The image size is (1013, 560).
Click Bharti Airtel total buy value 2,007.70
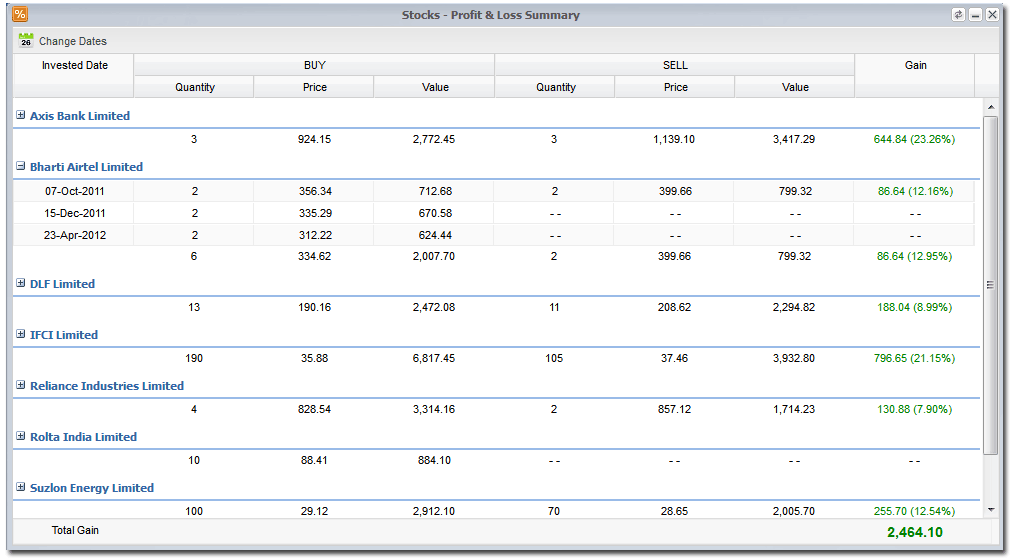[x=433, y=256]
